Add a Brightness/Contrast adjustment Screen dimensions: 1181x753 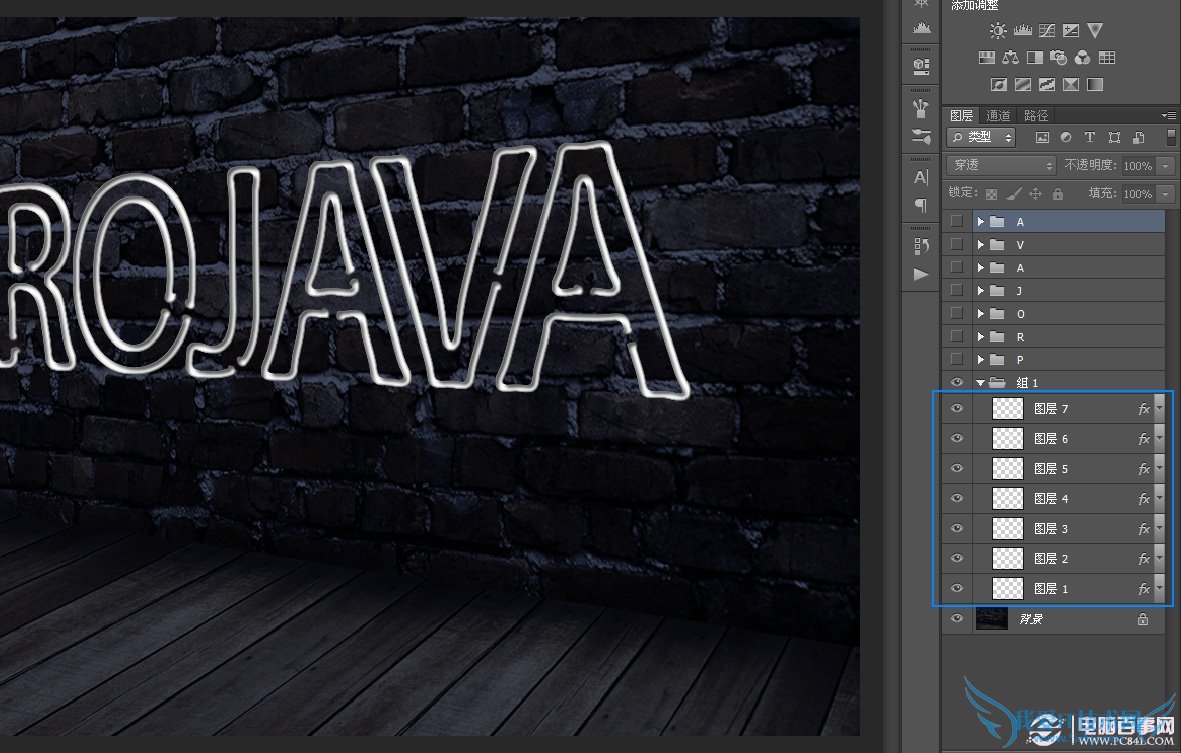point(998,31)
